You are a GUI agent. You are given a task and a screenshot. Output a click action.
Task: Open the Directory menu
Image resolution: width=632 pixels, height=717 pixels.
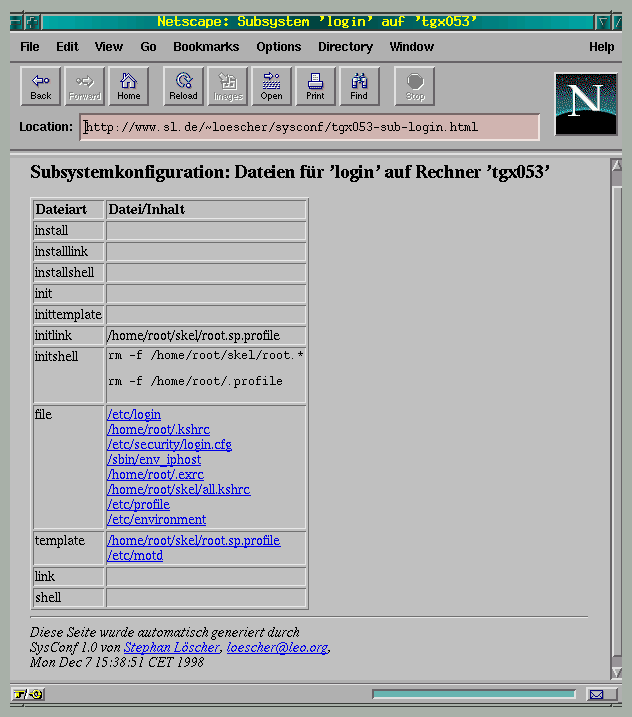coord(346,47)
